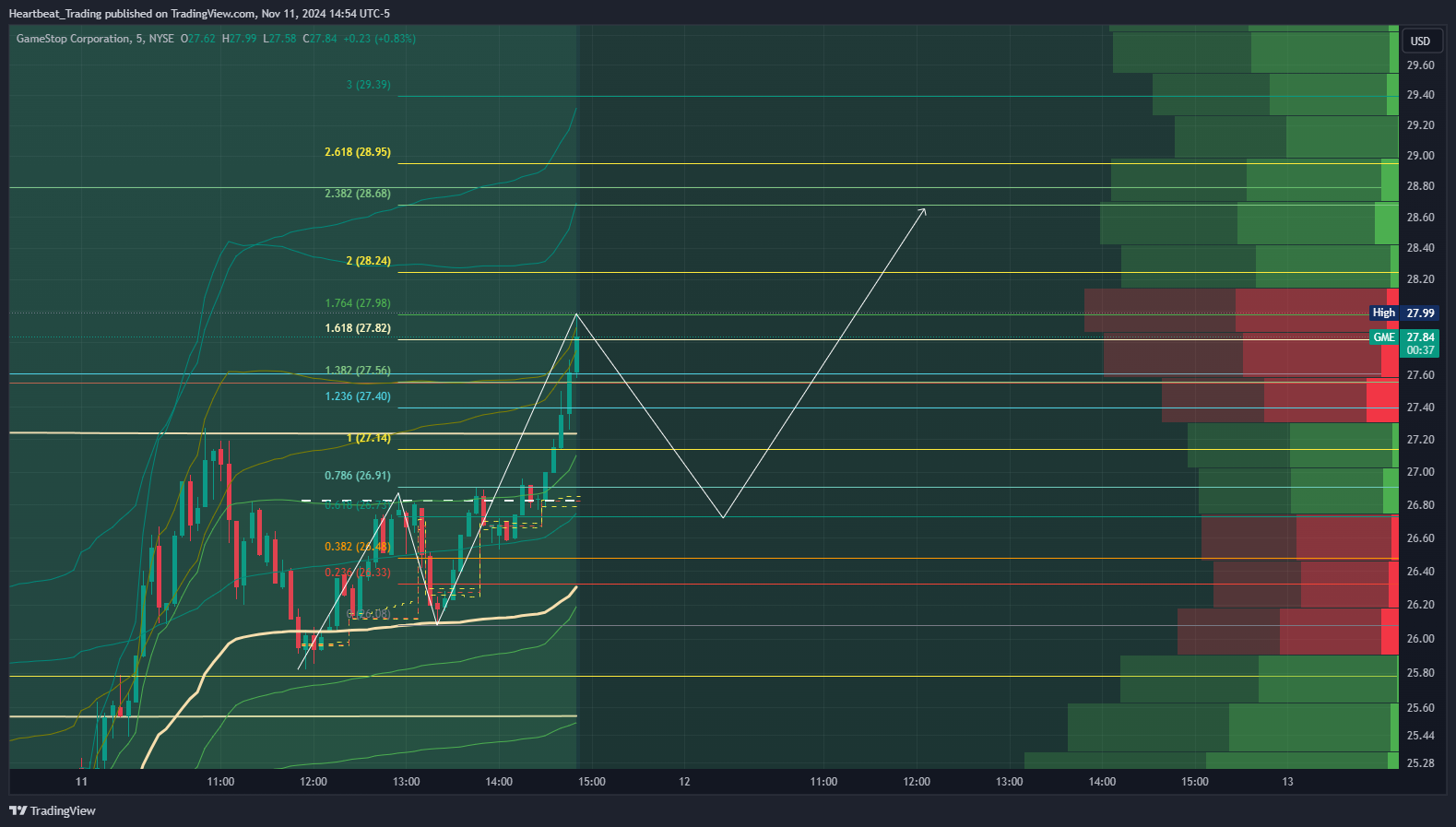Click the L27.58 low value in legend
The image size is (1456, 827).
click(x=279, y=39)
